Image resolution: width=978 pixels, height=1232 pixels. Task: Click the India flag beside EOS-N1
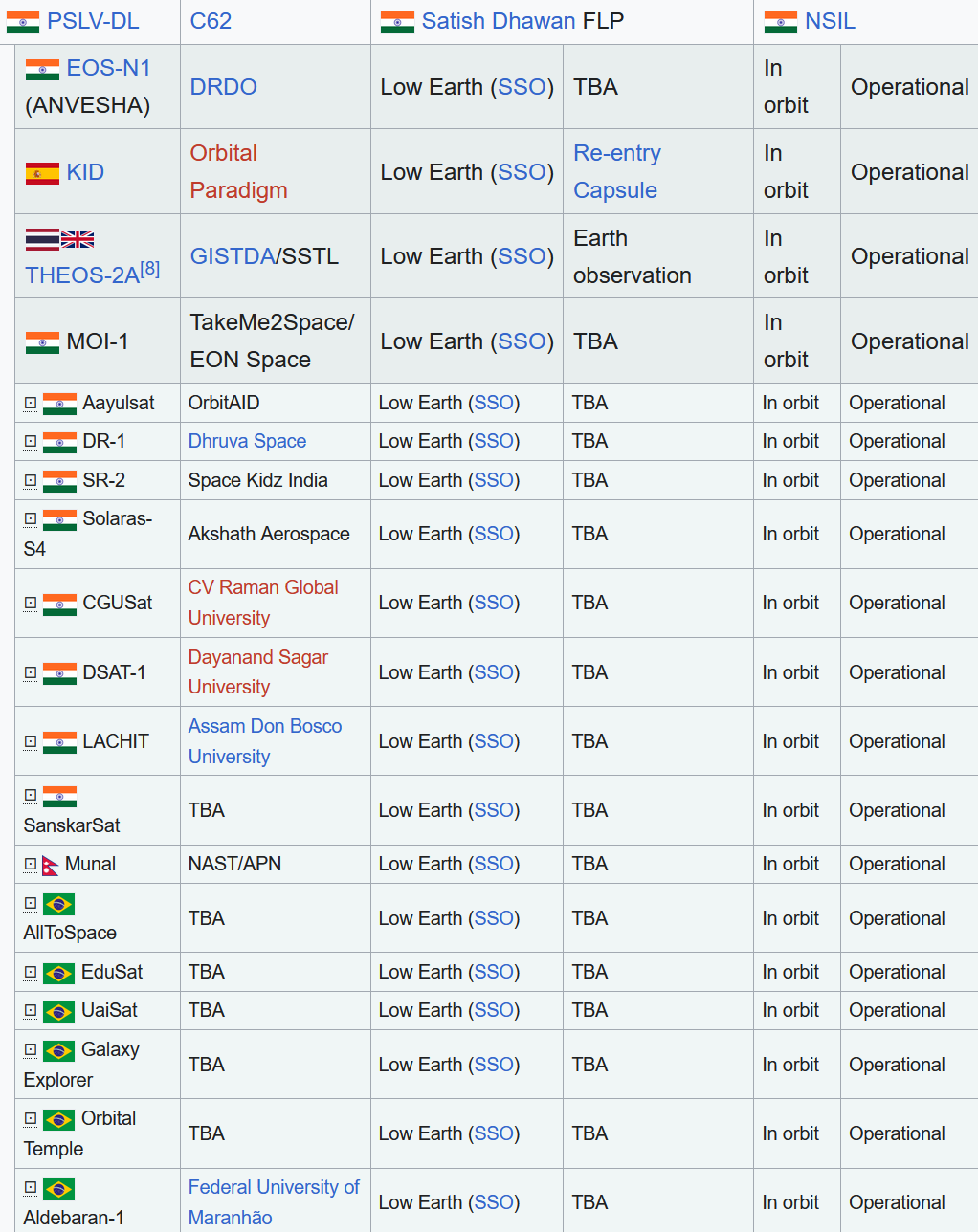tap(42, 69)
